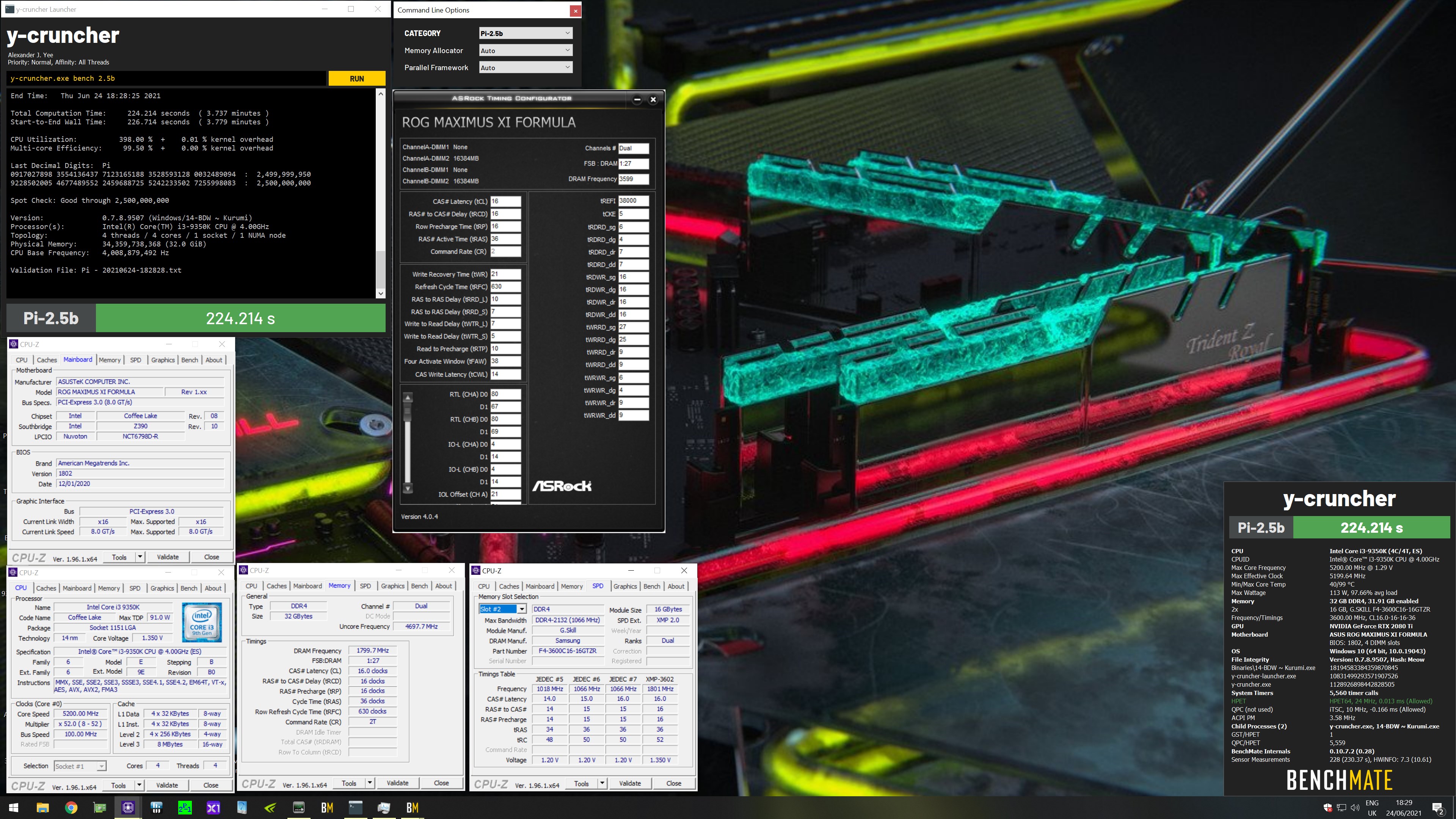Viewport: 1456px width, 819px height.
Task: Expand Tools arrow in CPU-Z SPD window
Action: pos(602,783)
